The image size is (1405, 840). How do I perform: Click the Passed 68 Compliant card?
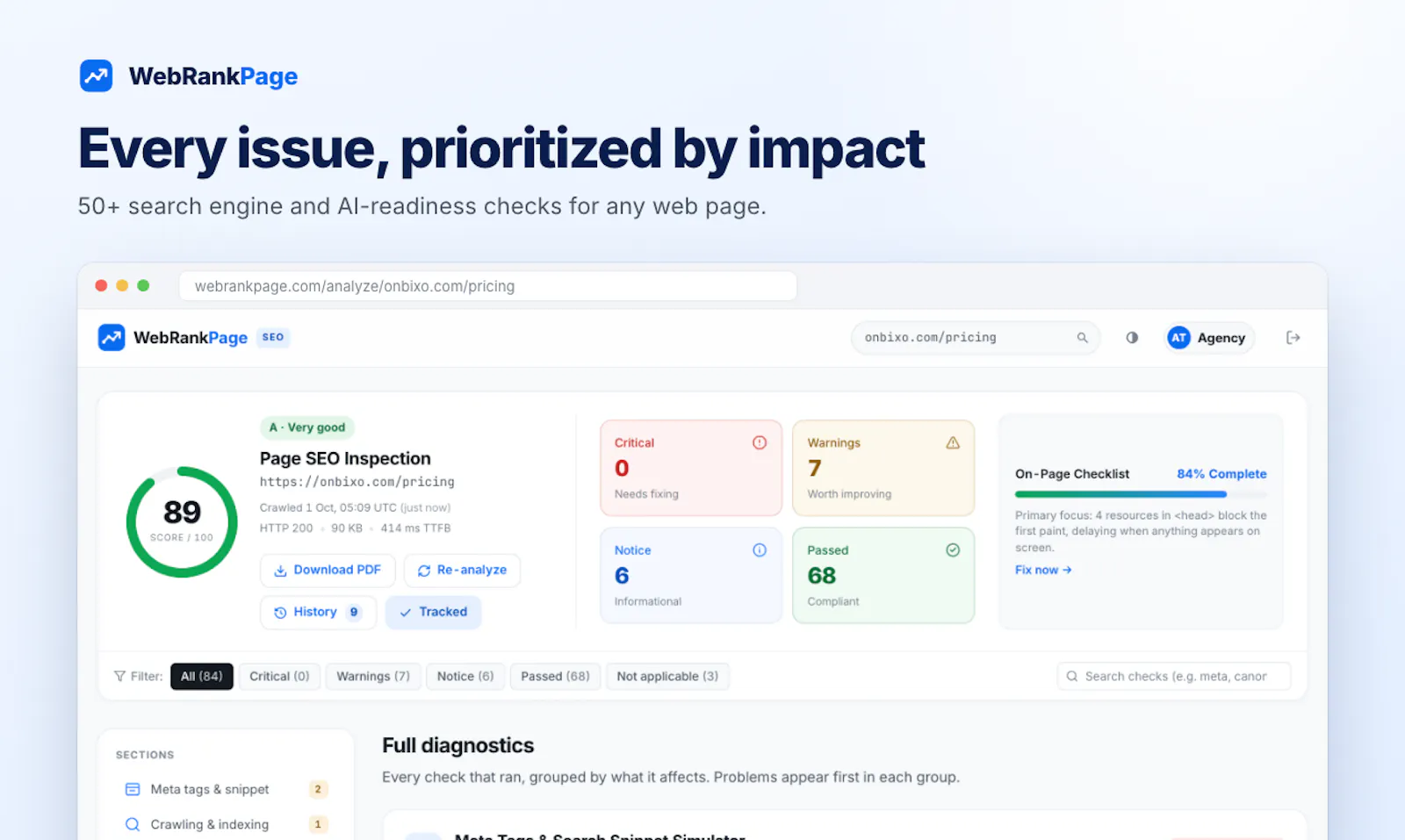click(883, 575)
